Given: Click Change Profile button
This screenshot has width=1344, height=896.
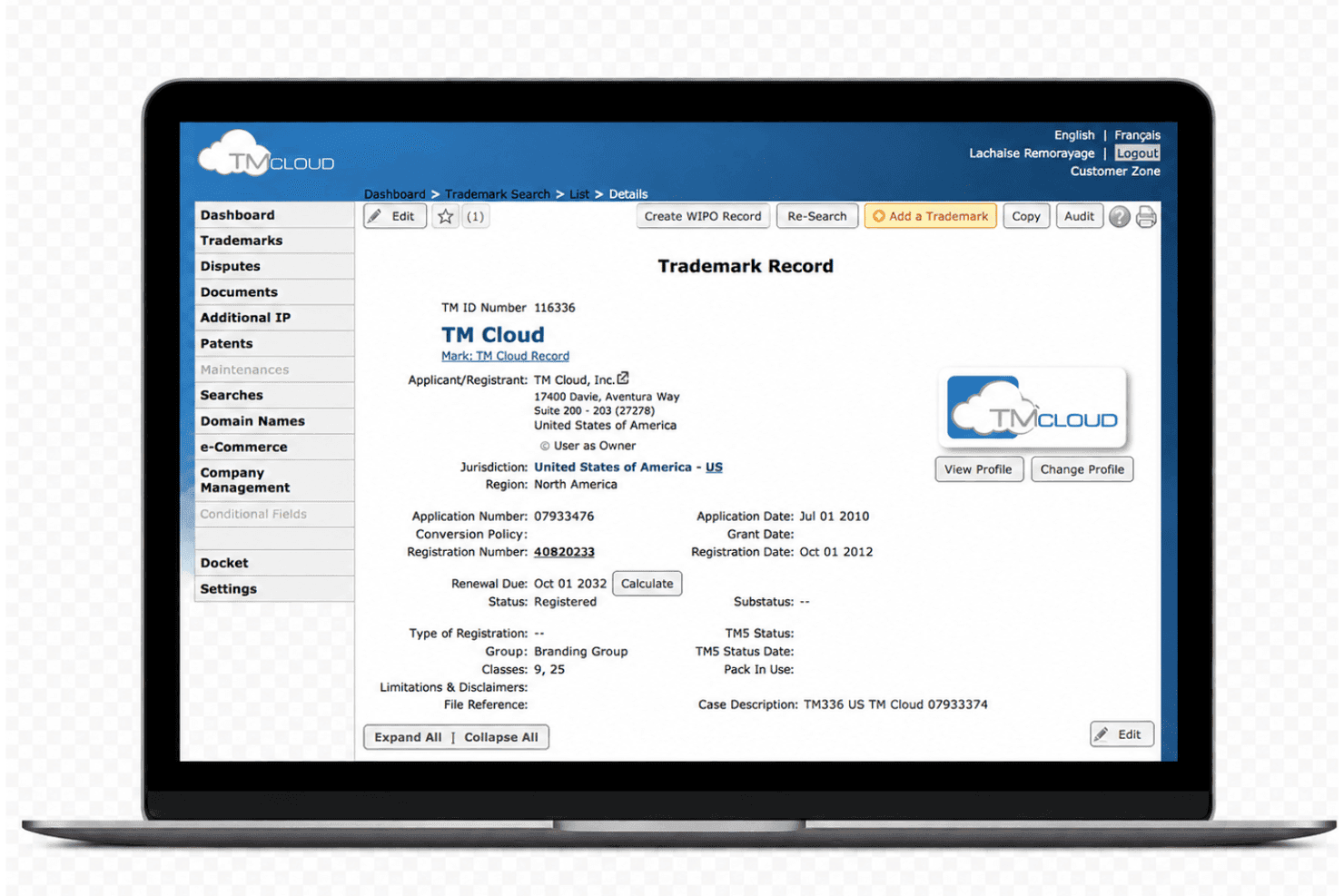Looking at the screenshot, I should (x=1082, y=469).
